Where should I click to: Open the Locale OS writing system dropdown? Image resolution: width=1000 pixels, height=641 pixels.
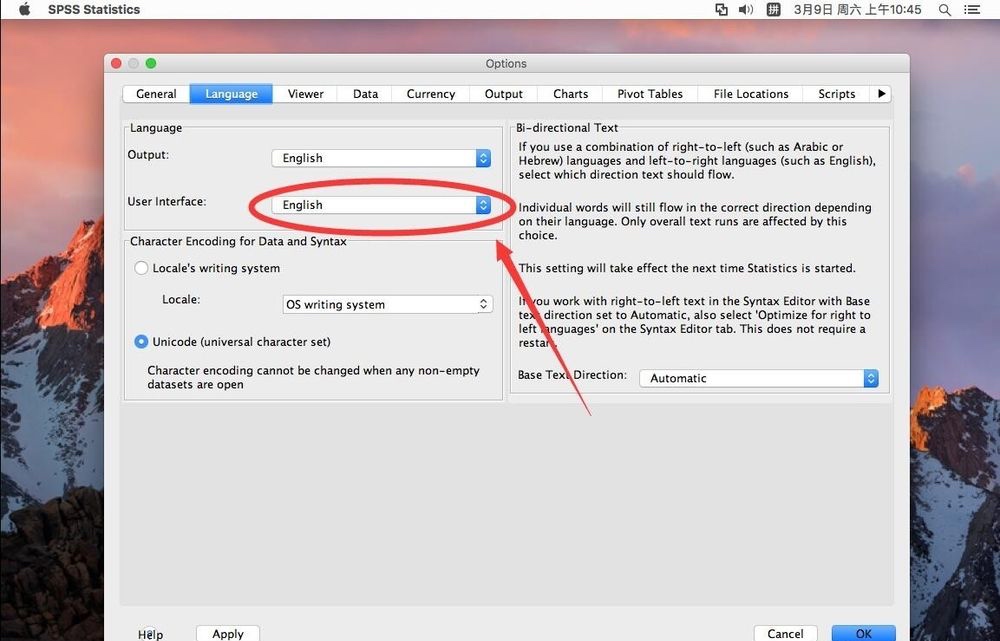pos(388,304)
